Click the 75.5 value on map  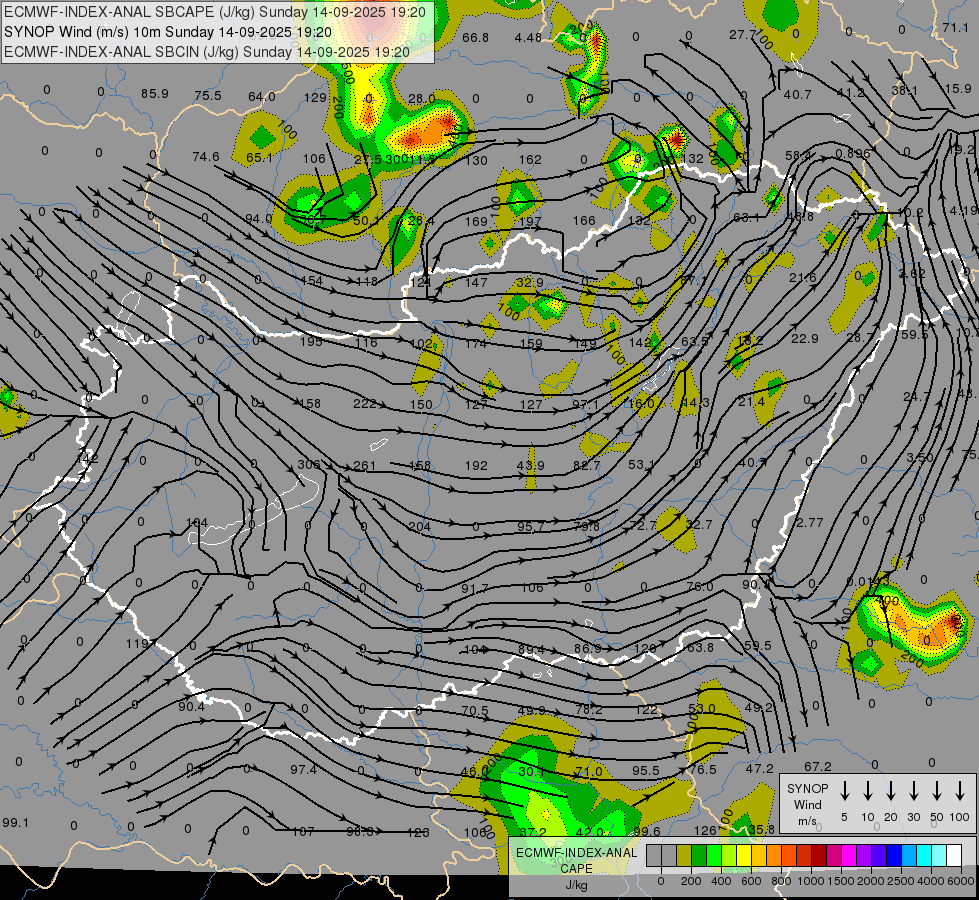[208, 96]
